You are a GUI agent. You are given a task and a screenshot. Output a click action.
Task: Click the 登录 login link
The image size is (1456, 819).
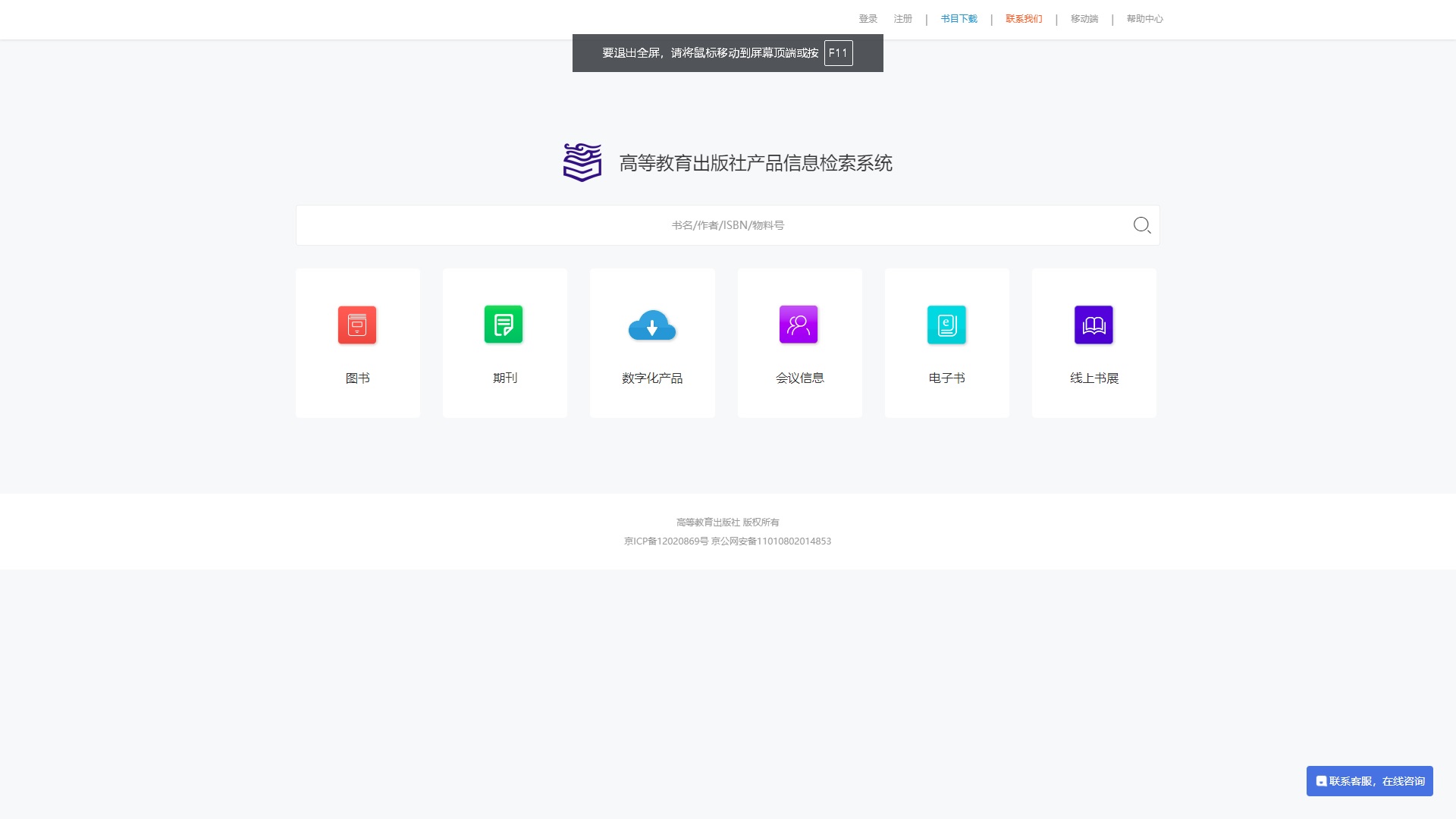(868, 19)
